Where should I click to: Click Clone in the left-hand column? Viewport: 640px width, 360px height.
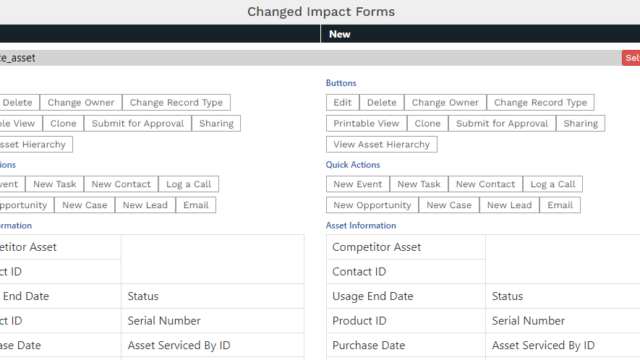point(63,123)
